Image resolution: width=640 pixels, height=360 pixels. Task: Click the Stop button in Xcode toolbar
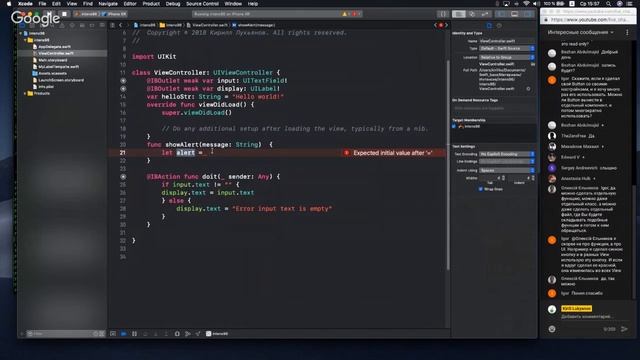point(64,14)
